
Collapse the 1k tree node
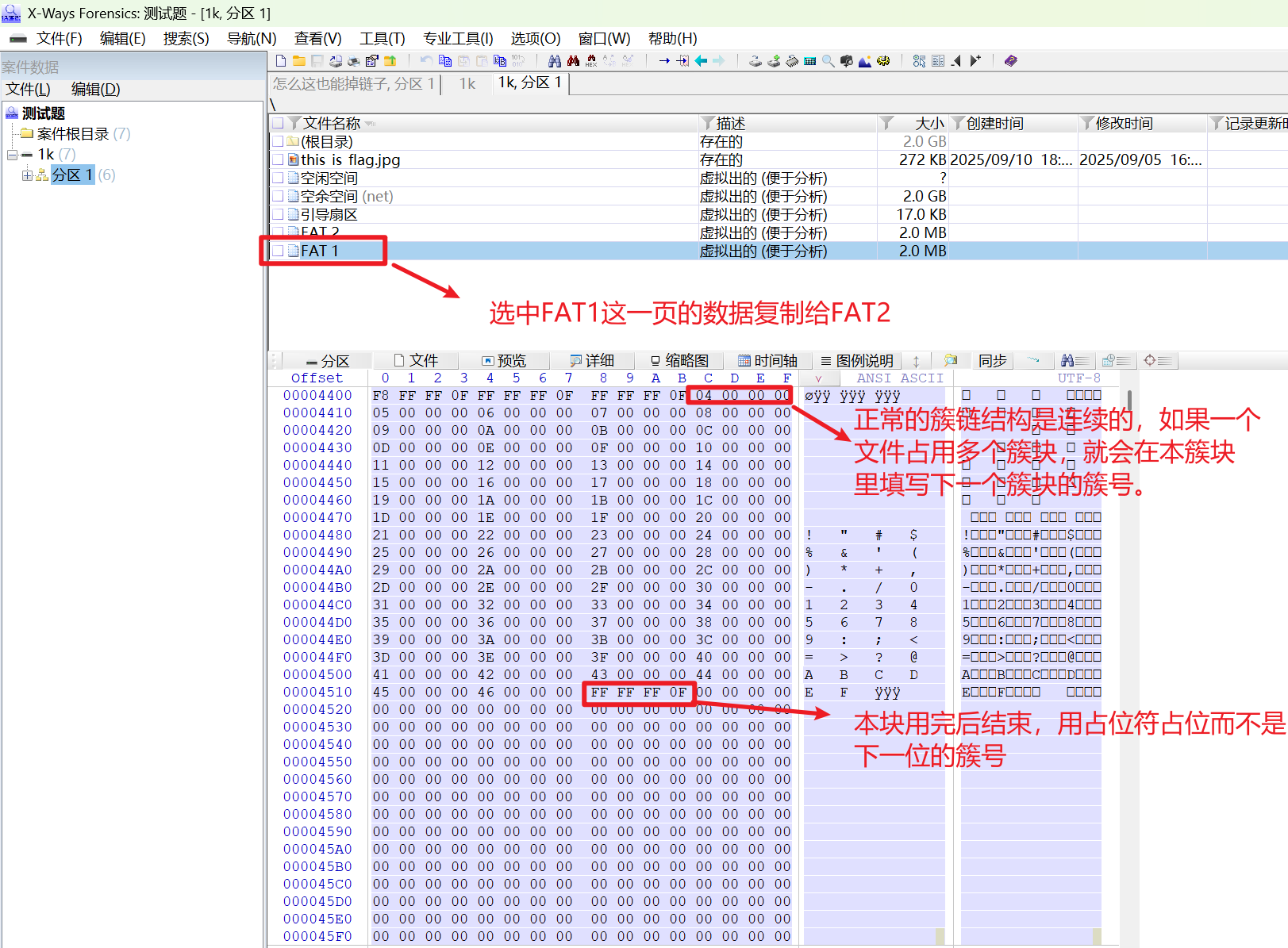click(x=12, y=155)
